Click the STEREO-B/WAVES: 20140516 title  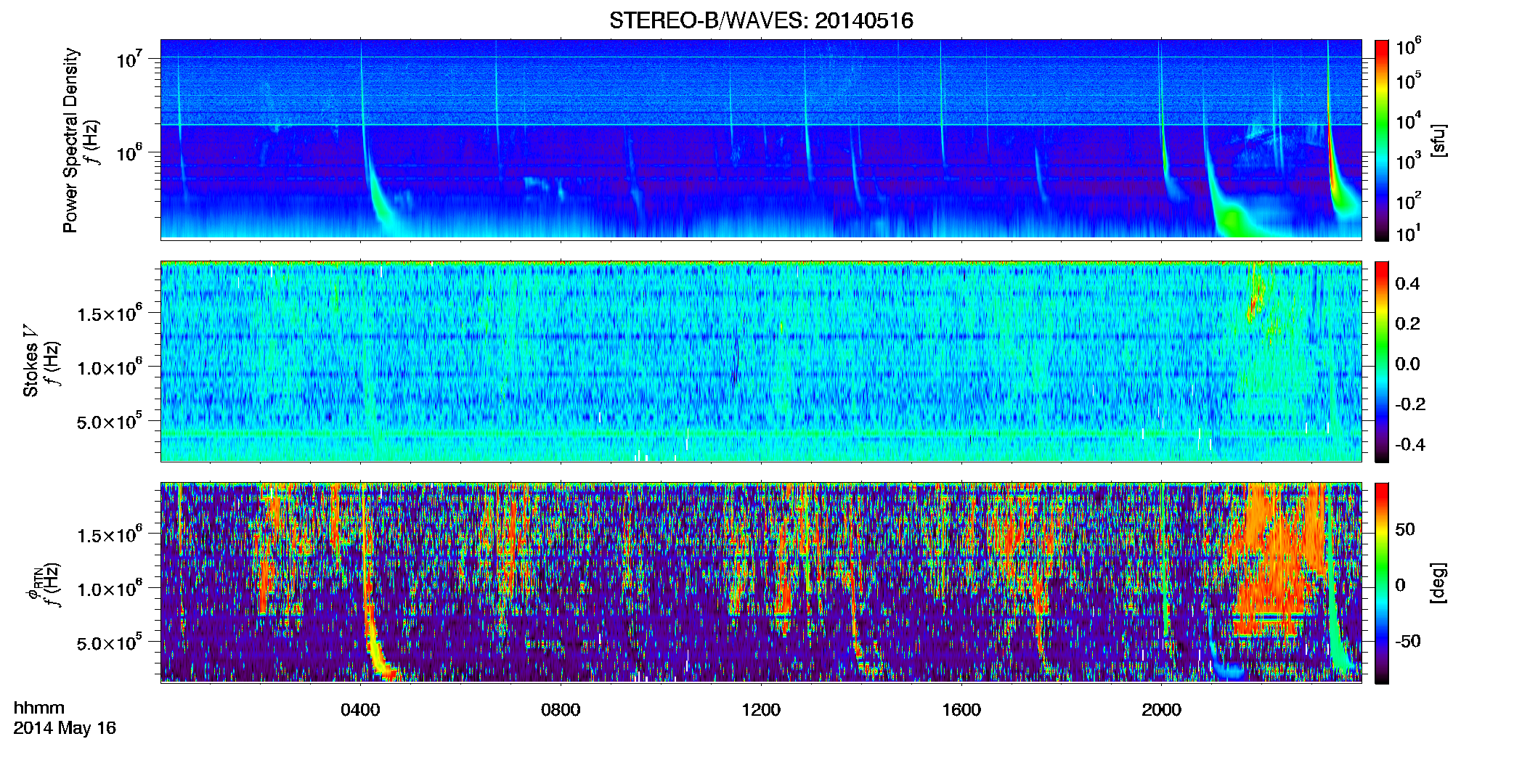point(761,20)
